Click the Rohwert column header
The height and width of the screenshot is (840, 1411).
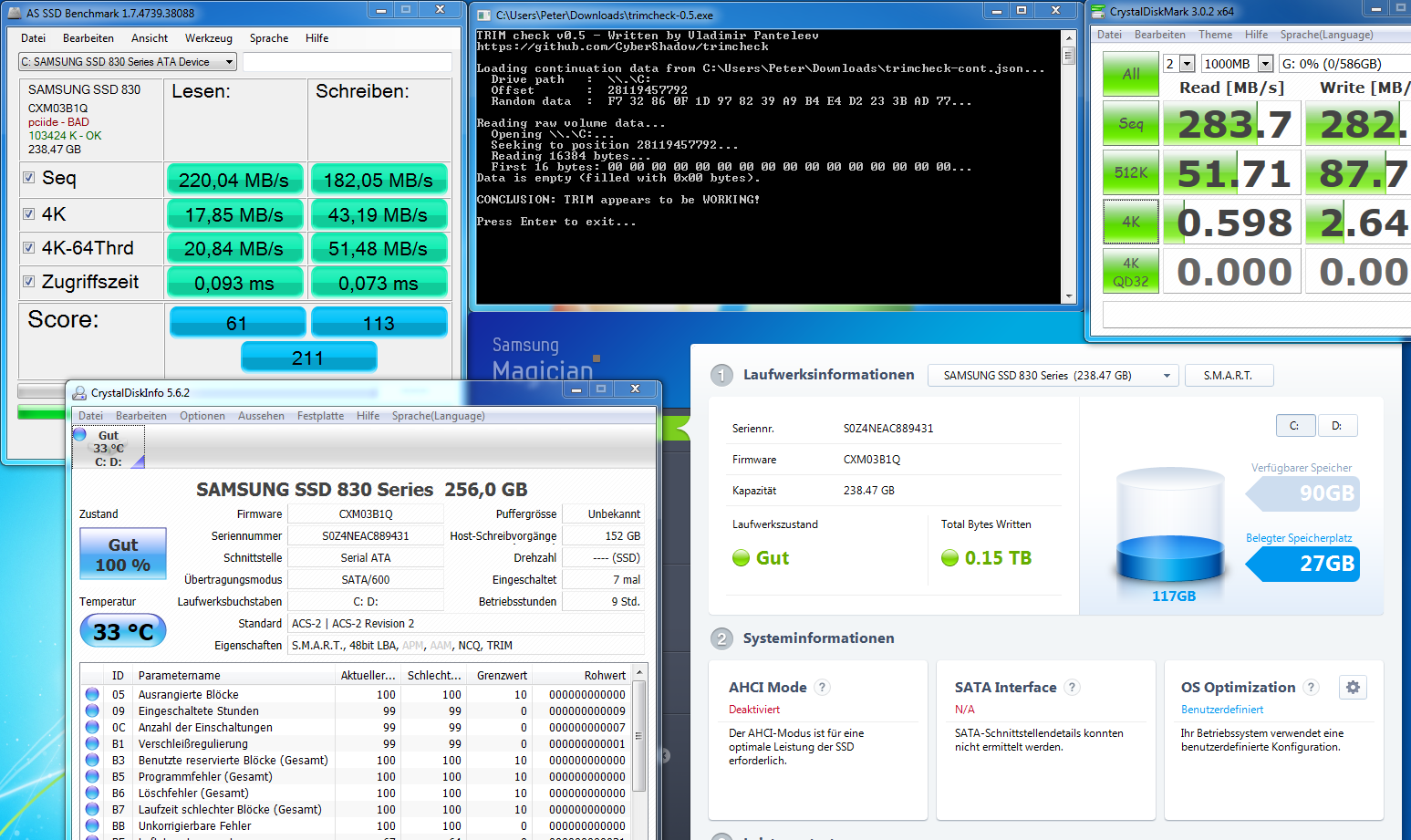(580, 675)
